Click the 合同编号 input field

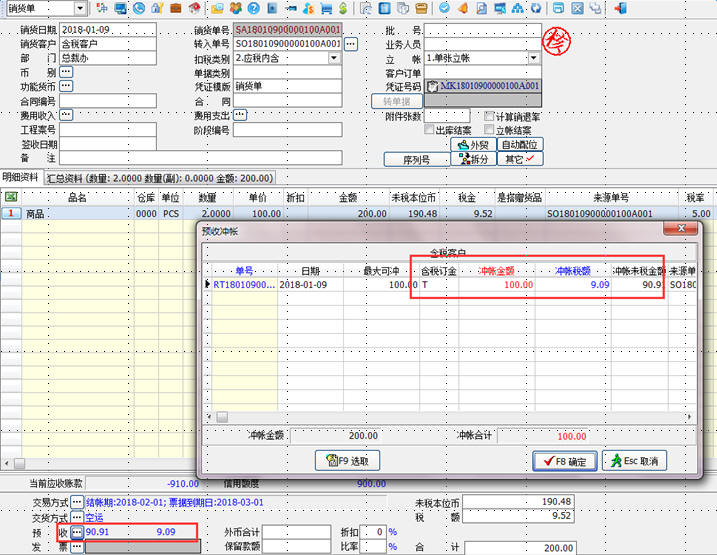point(108,101)
